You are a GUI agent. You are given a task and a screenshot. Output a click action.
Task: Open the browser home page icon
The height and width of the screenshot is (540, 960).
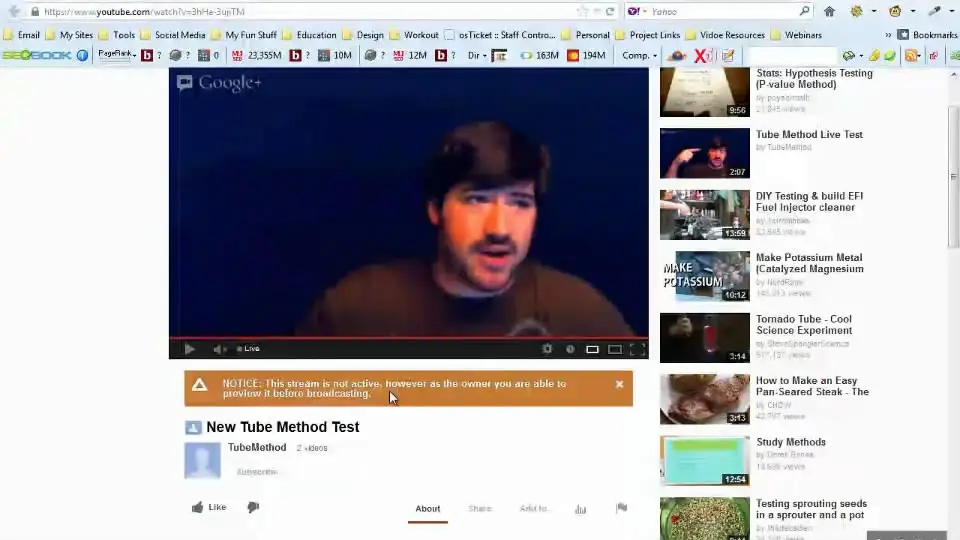click(x=830, y=11)
